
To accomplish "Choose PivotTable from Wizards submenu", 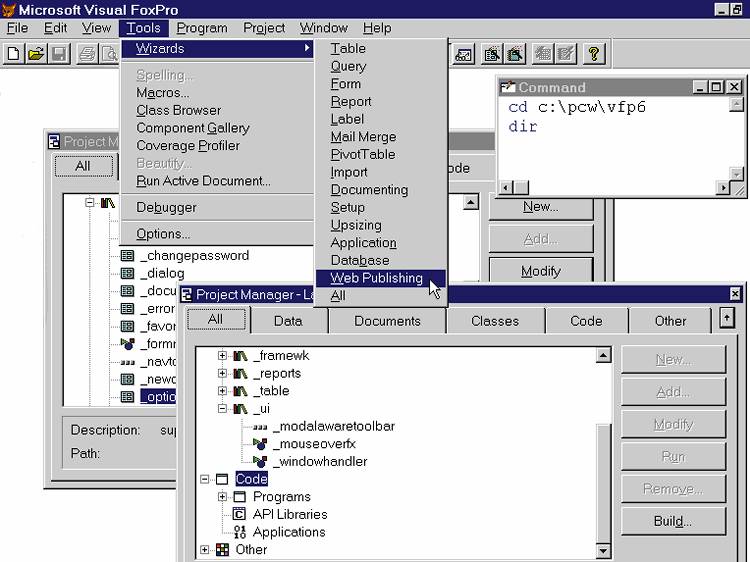I will (x=381, y=155).
